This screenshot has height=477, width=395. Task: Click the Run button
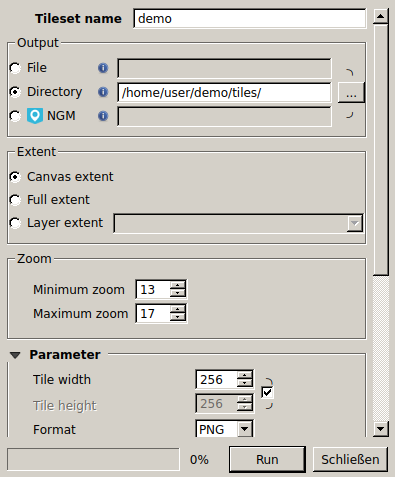(x=267, y=460)
